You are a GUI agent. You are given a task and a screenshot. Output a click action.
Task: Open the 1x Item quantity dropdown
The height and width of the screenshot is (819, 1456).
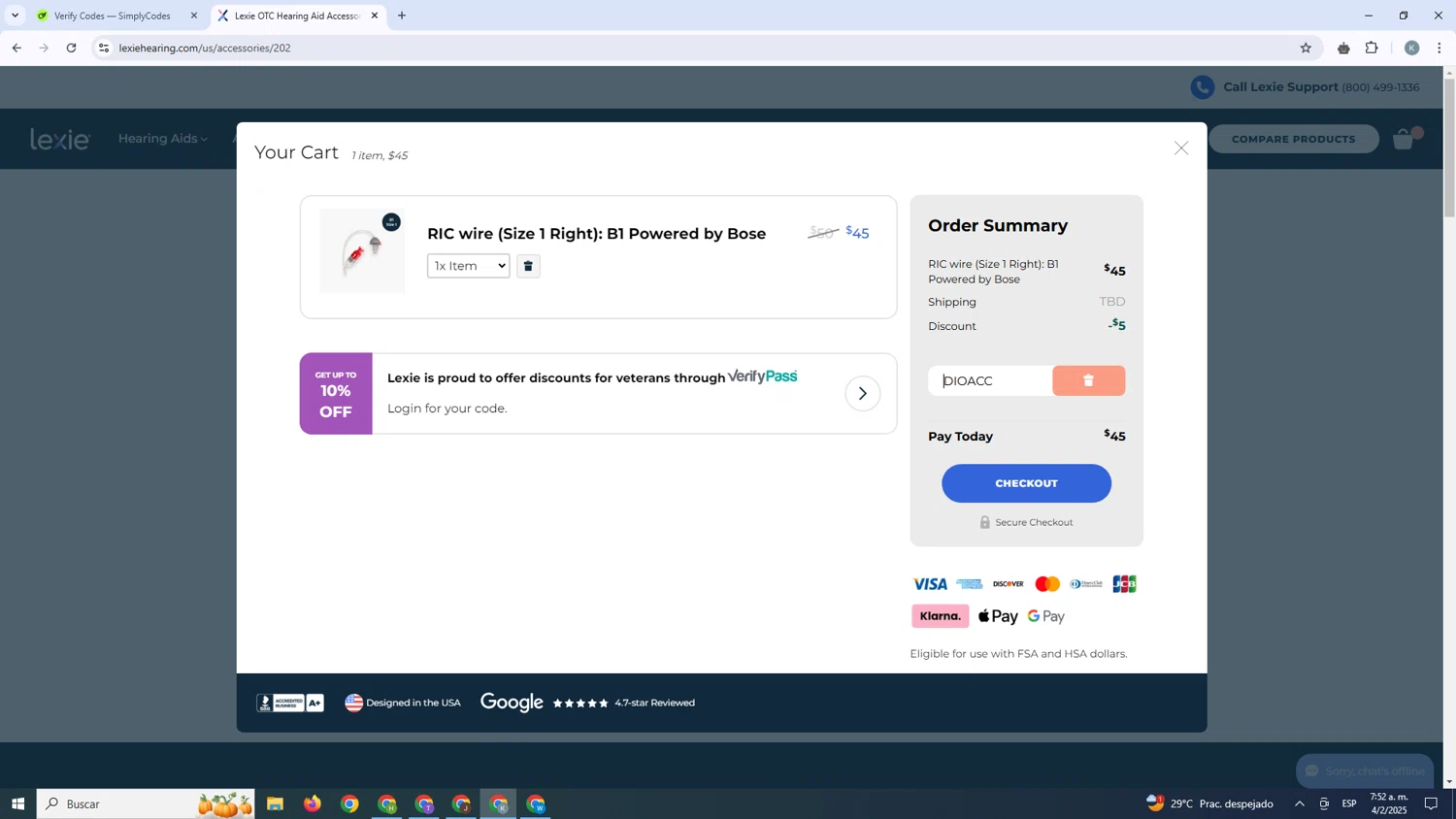tap(468, 266)
